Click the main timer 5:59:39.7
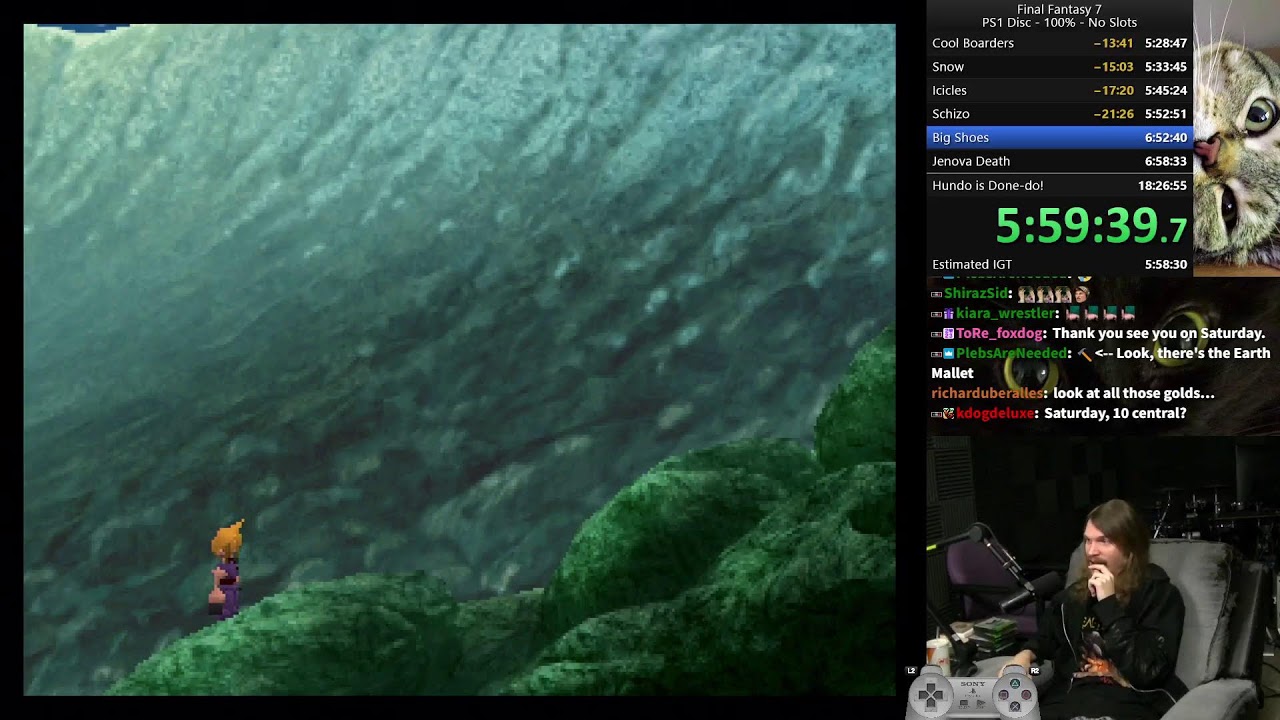This screenshot has width=1280, height=720. (x=1091, y=226)
